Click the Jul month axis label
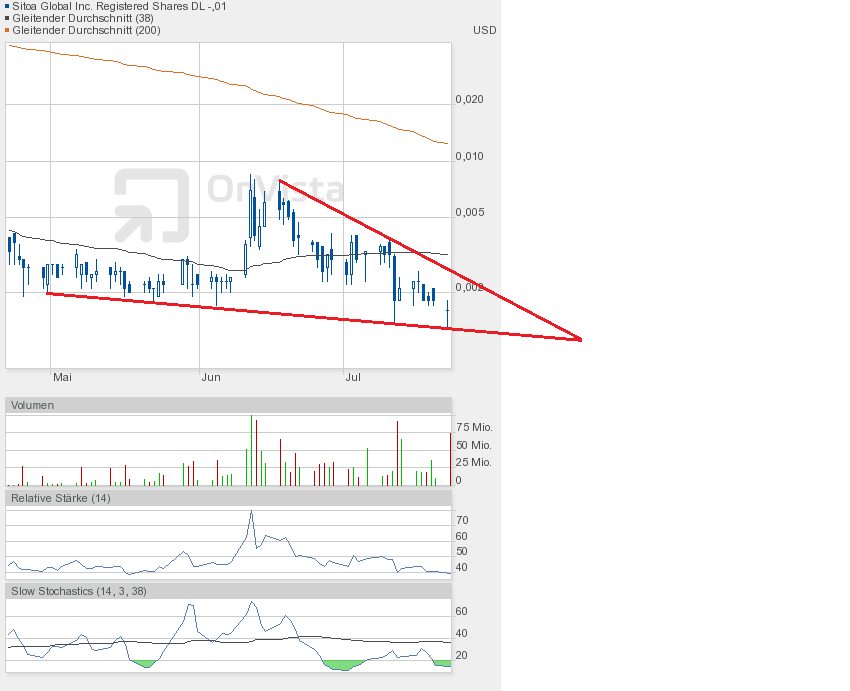Screen dimensions: 850x691 [x=353, y=377]
